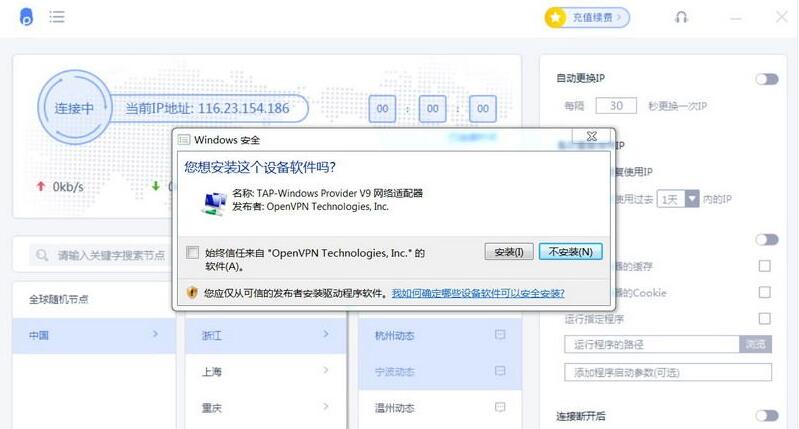Click the Windows 安全 title bar icon
The height and width of the screenshot is (429, 799).
pos(184,140)
